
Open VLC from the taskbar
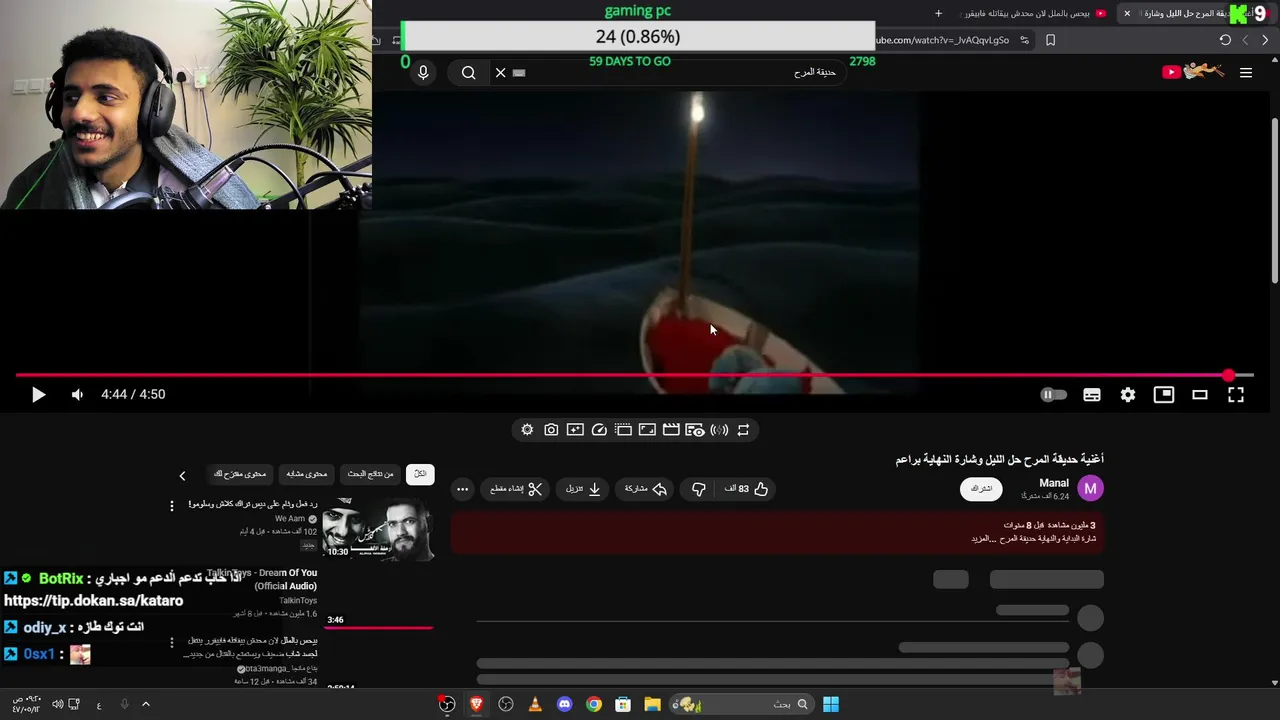(535, 704)
